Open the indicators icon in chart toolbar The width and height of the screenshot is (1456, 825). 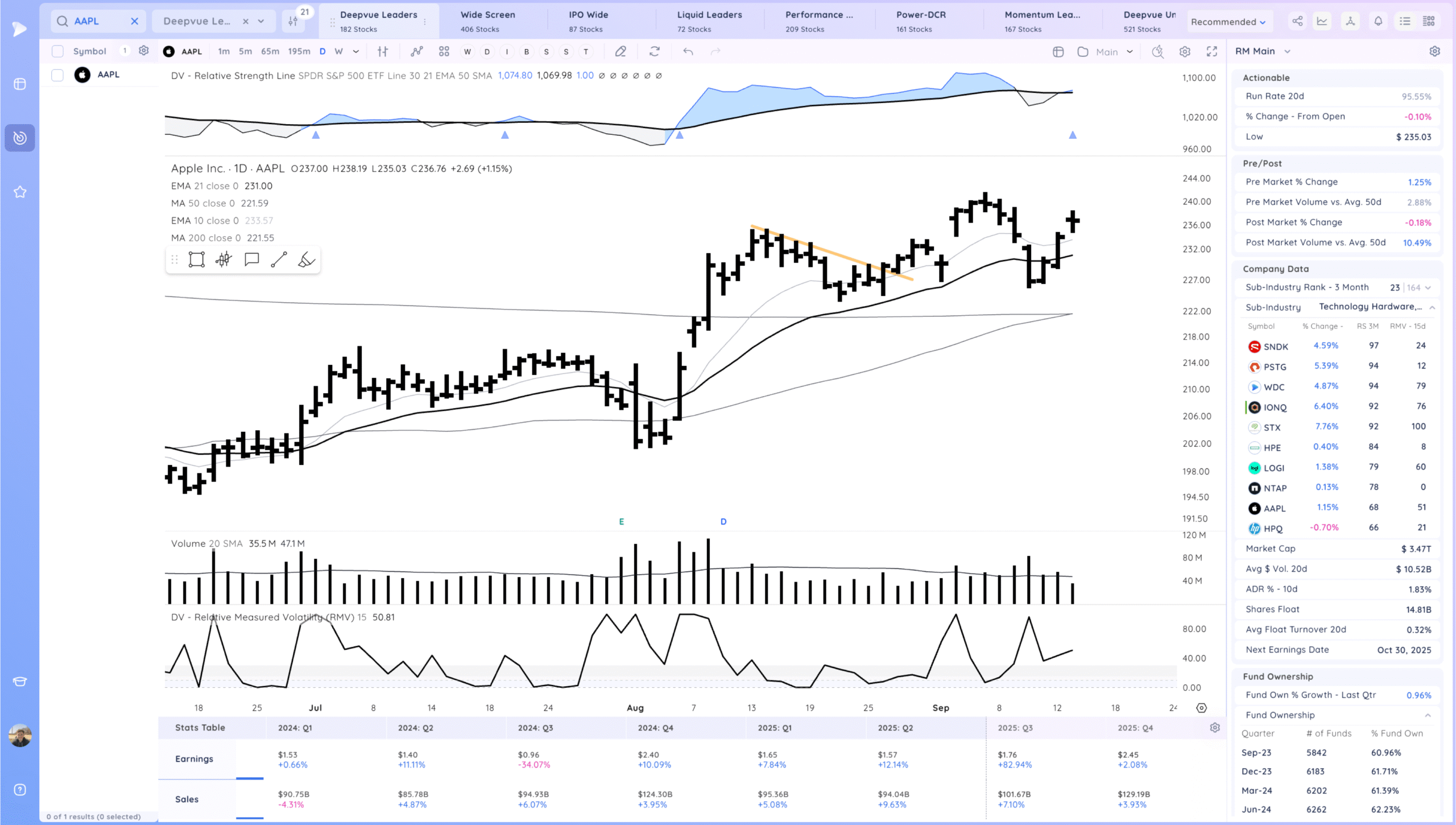click(417, 51)
